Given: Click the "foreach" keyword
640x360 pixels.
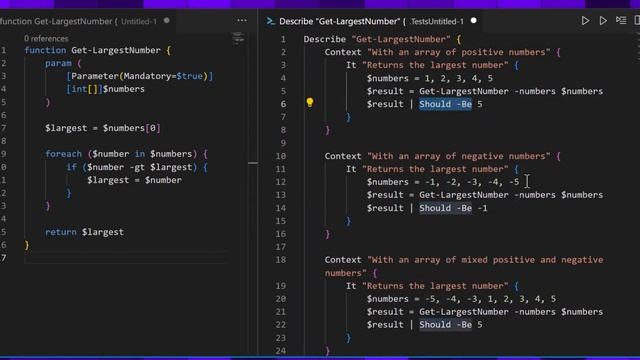Looking at the screenshot, I should click(63, 154).
